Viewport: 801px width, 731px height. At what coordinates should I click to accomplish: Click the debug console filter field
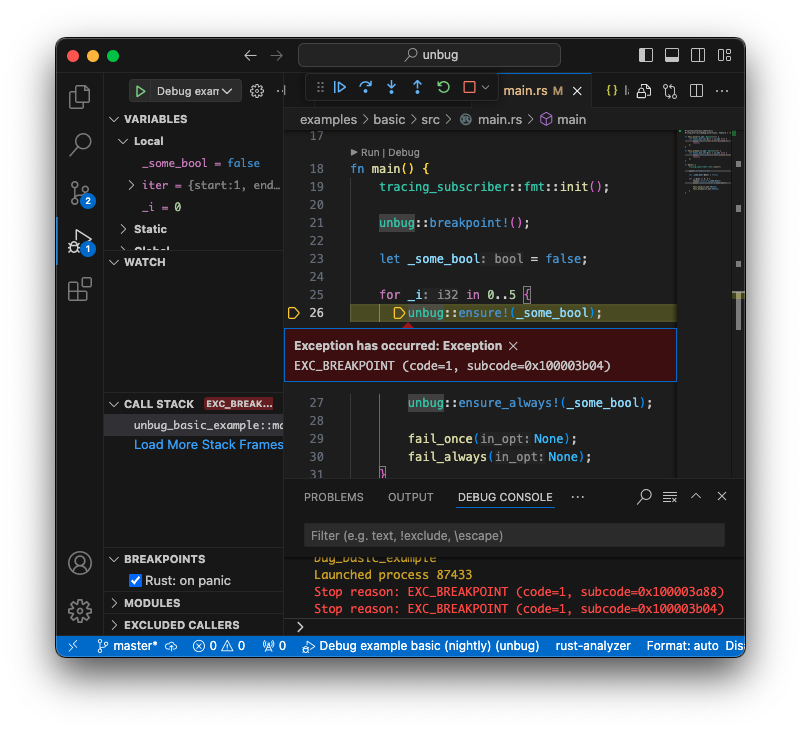[x=513, y=536]
